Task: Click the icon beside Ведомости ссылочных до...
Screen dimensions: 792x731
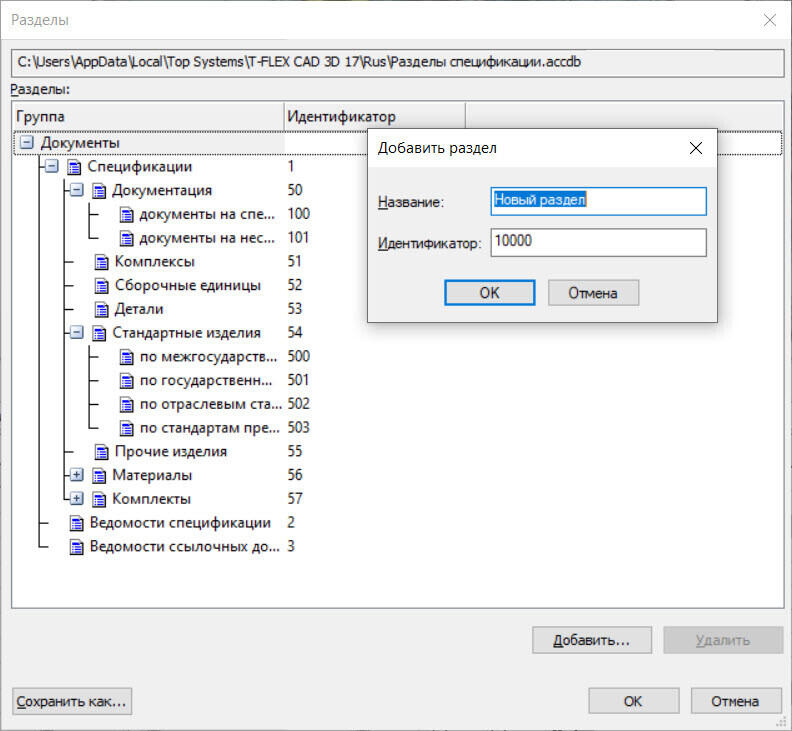Action: pos(76,547)
